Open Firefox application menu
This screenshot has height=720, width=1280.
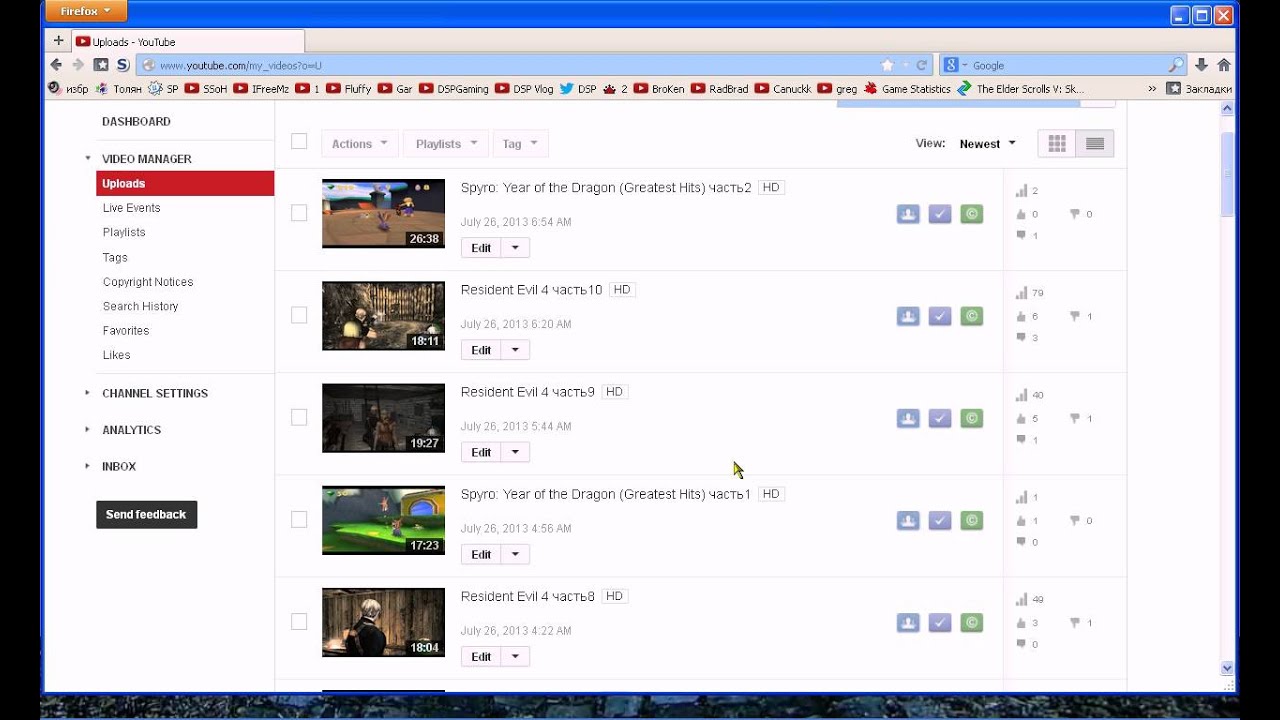tap(86, 12)
